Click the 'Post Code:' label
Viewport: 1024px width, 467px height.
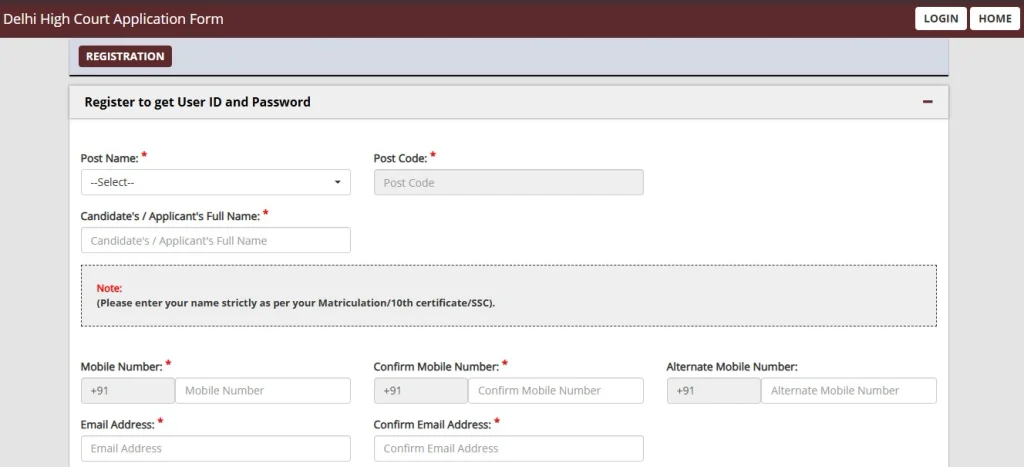tap(400, 158)
